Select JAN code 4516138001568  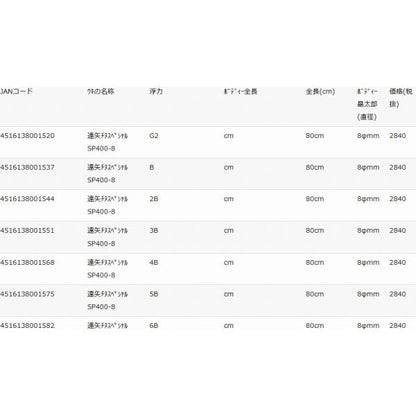27,262
